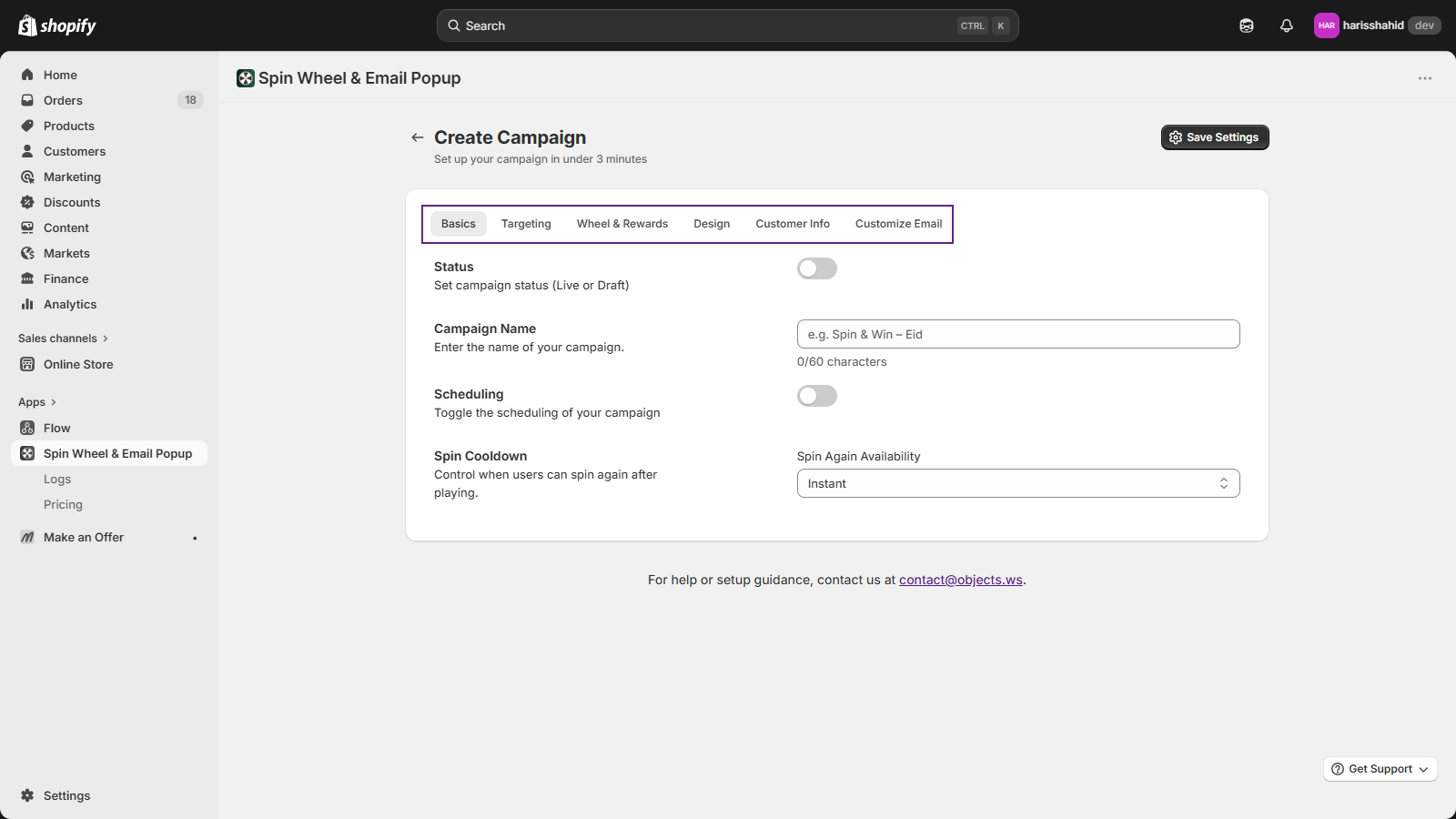Image resolution: width=1456 pixels, height=819 pixels.
Task: Click the Online Store storefront icon
Action: [27, 364]
